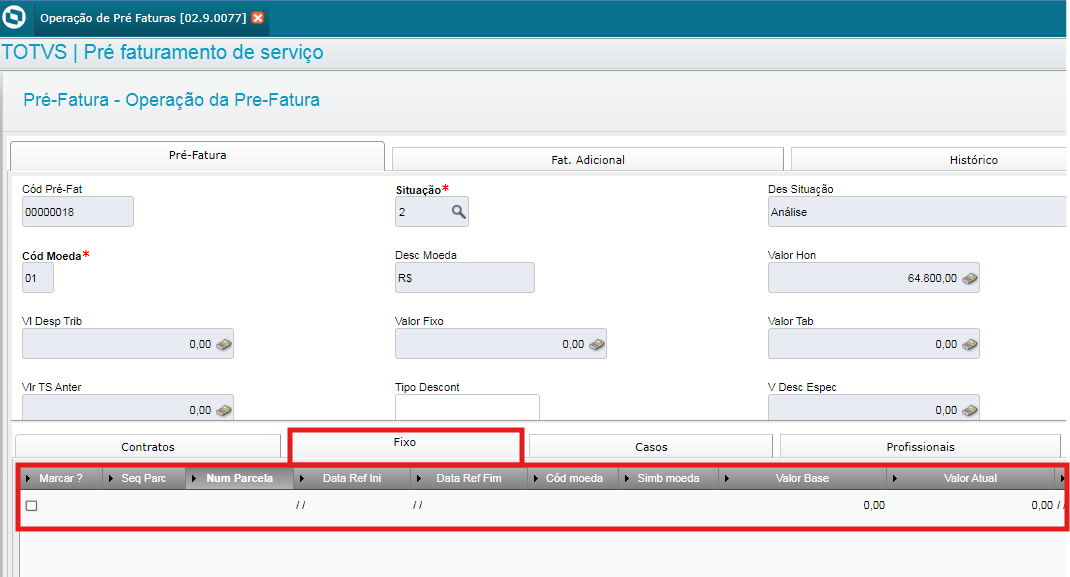The height and width of the screenshot is (577, 1070).
Task: Click the Valor Fixo amount field
Action: coord(501,344)
